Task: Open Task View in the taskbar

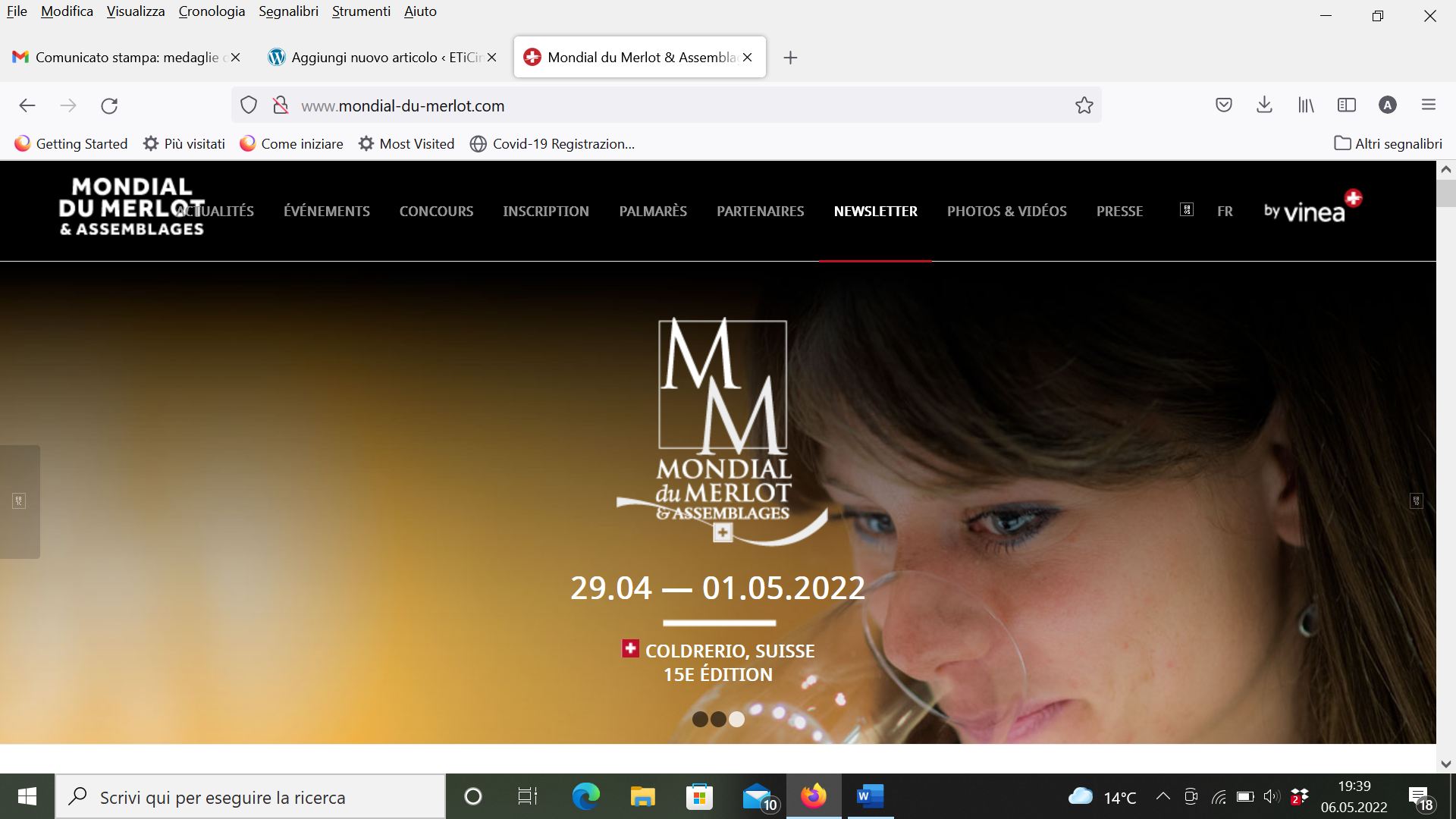Action: coord(528,796)
